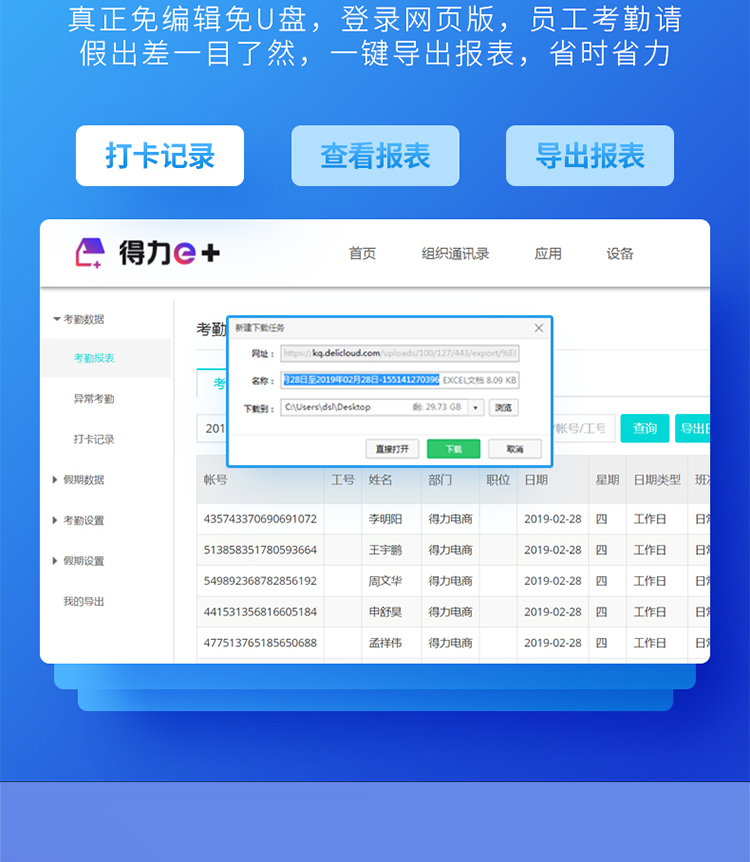The height and width of the screenshot is (862, 750).
Task: Expand the 考勤设置 section
Action: [55, 520]
